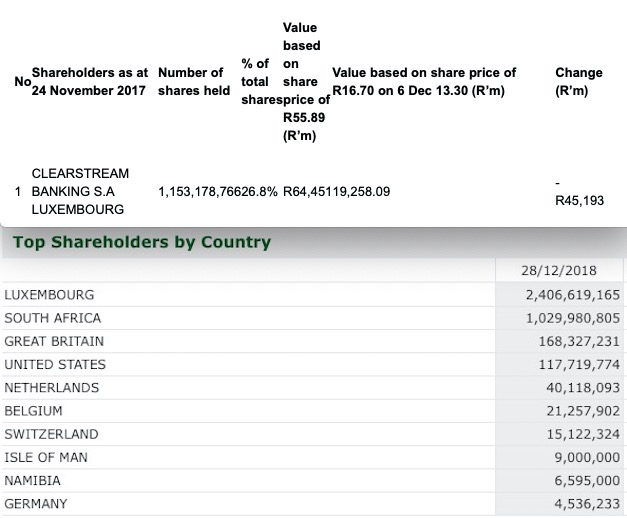The height and width of the screenshot is (518, 627).
Task: Select the GREAT BRITAIN country row
Action: click(312, 341)
